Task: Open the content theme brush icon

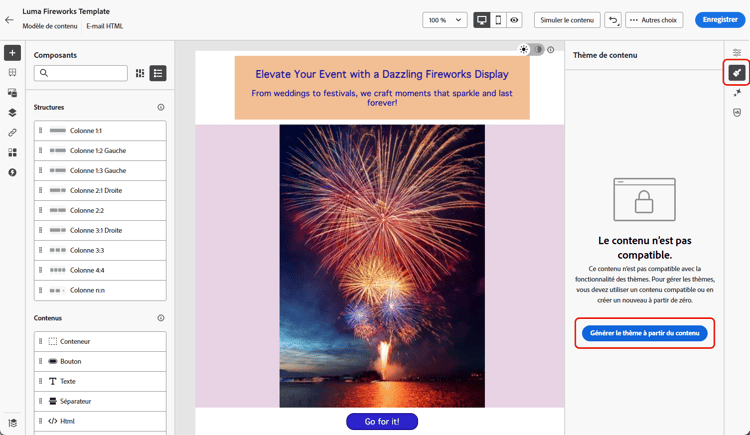Action: 737,73
